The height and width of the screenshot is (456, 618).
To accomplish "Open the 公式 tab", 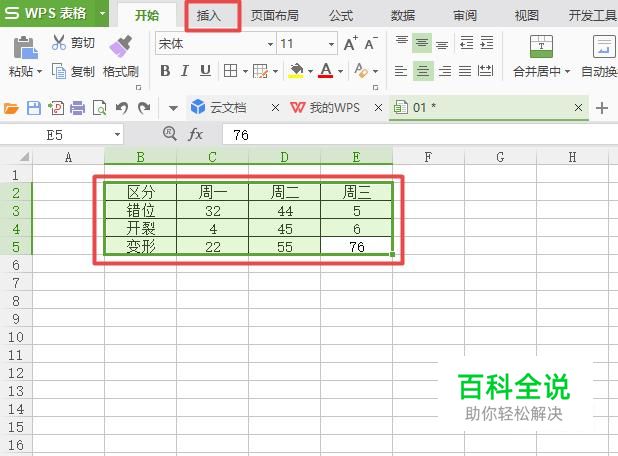I will [x=341, y=16].
